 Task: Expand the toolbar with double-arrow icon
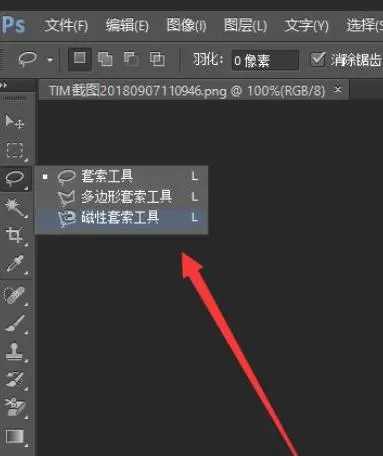pos(4,85)
